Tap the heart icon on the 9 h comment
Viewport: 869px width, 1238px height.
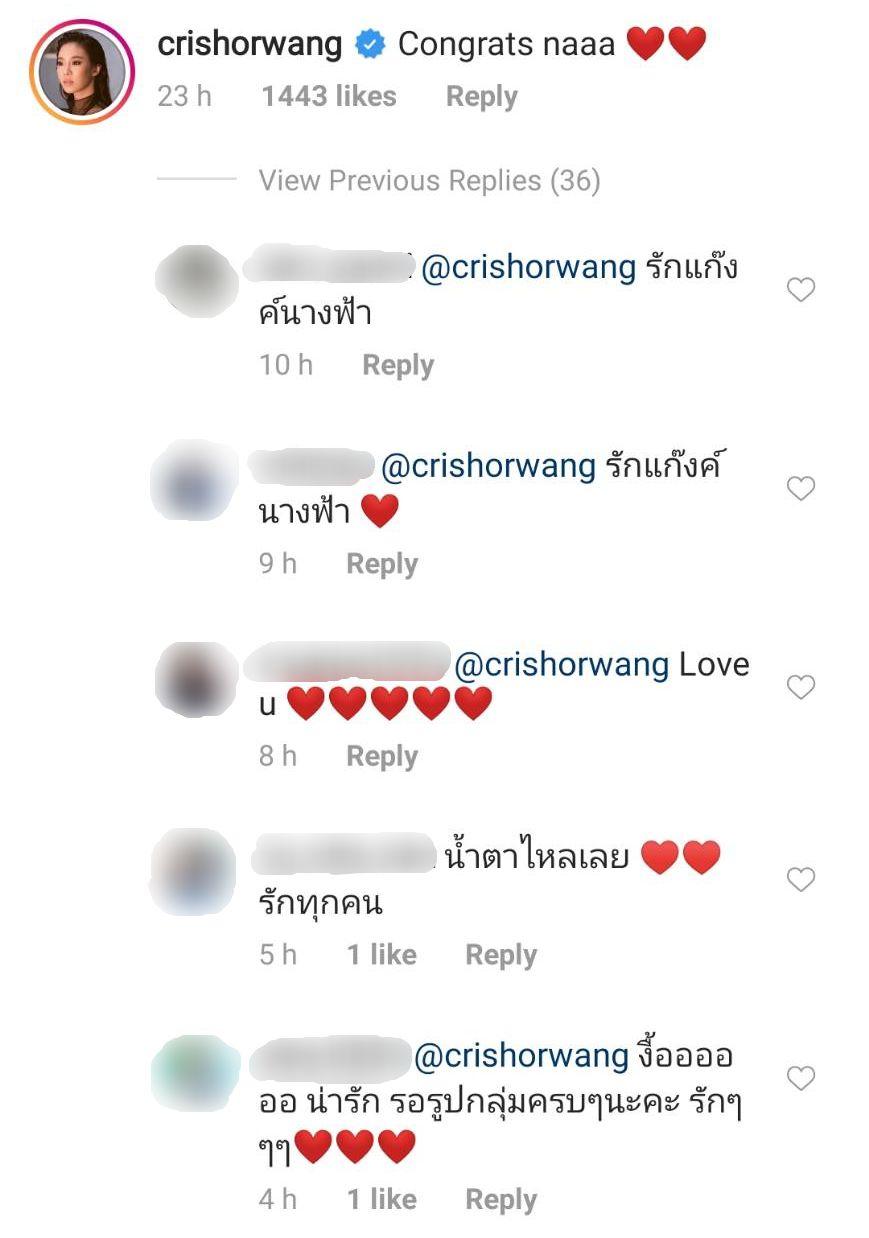coord(801,489)
